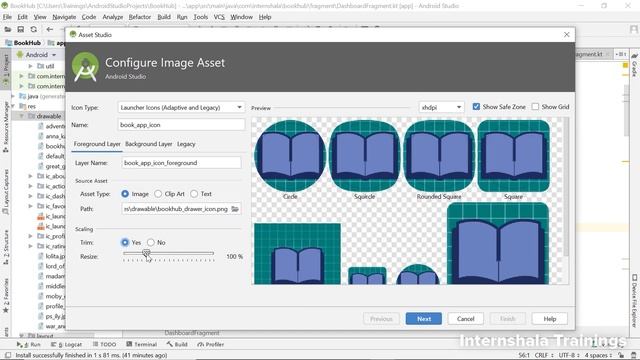Collapse the drawable folder

pyautogui.click(x=22, y=116)
